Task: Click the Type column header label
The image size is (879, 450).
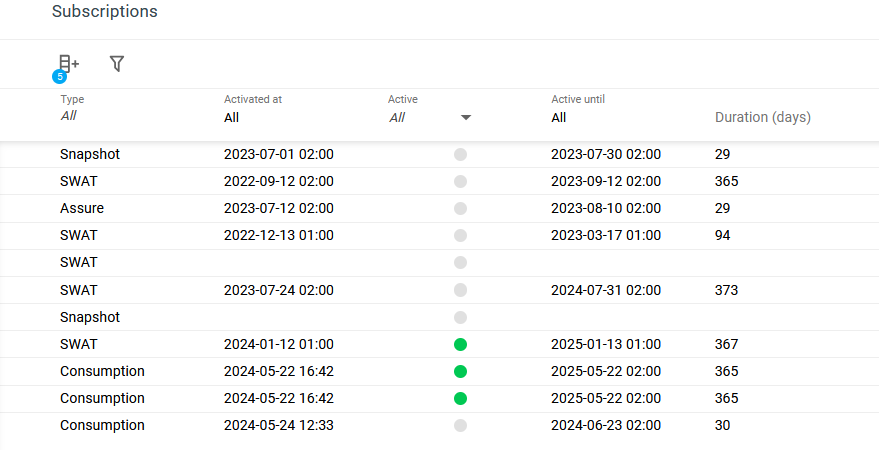Action: (72, 99)
